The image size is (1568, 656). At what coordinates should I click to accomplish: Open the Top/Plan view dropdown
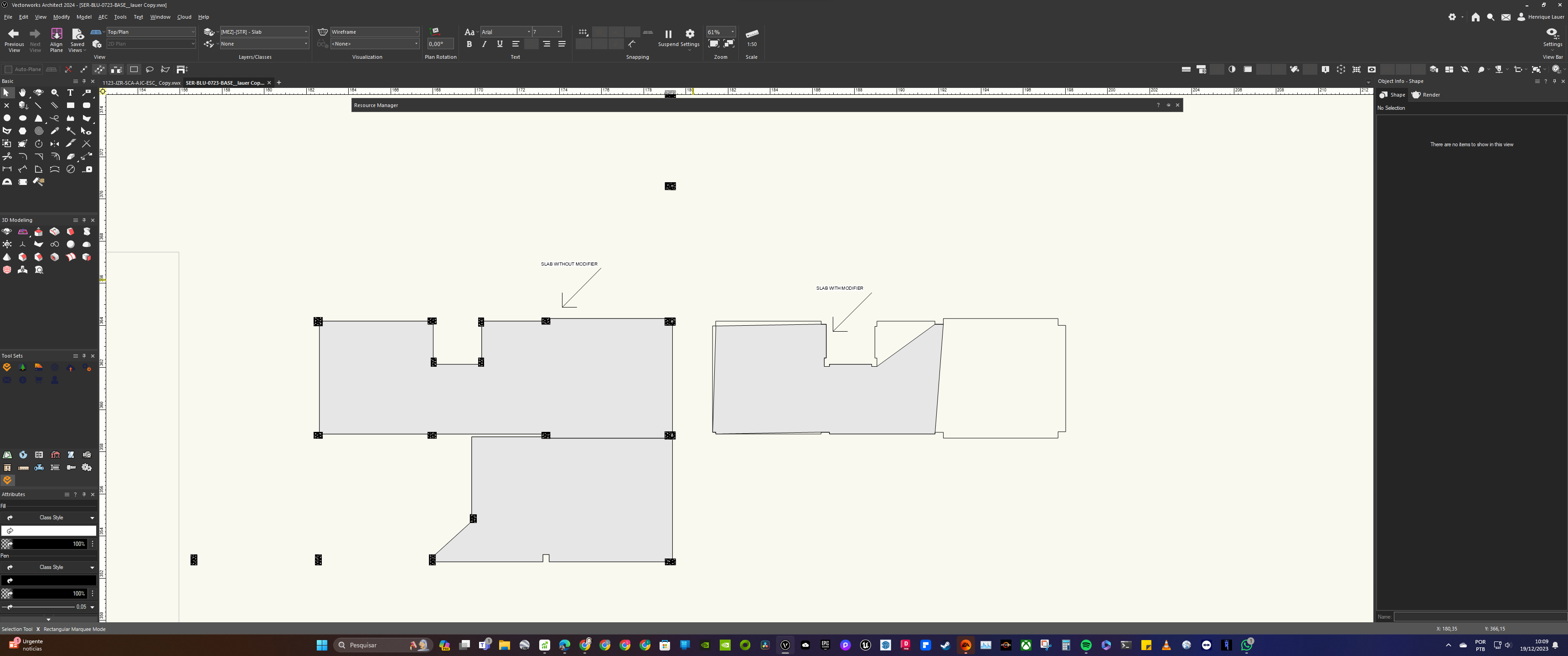coord(192,31)
